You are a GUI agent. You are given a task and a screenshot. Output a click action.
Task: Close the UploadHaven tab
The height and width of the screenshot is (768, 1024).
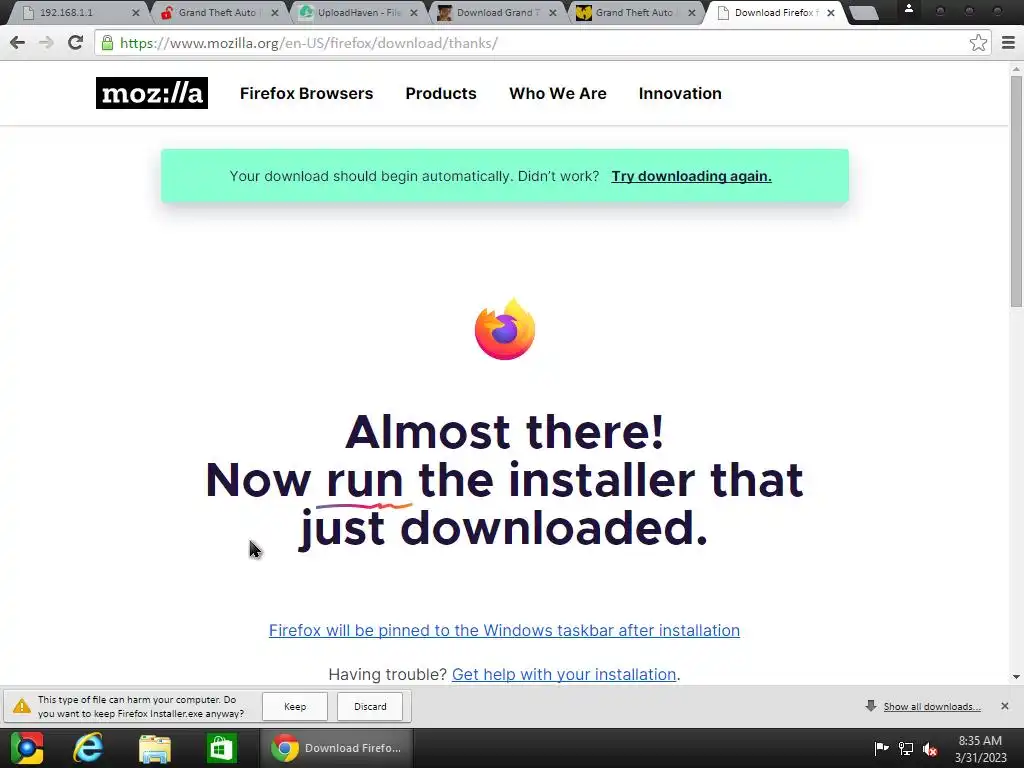pyautogui.click(x=413, y=12)
